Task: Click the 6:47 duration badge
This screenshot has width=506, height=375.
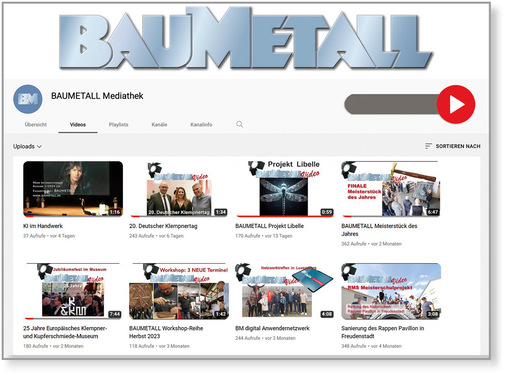Action: point(433,212)
